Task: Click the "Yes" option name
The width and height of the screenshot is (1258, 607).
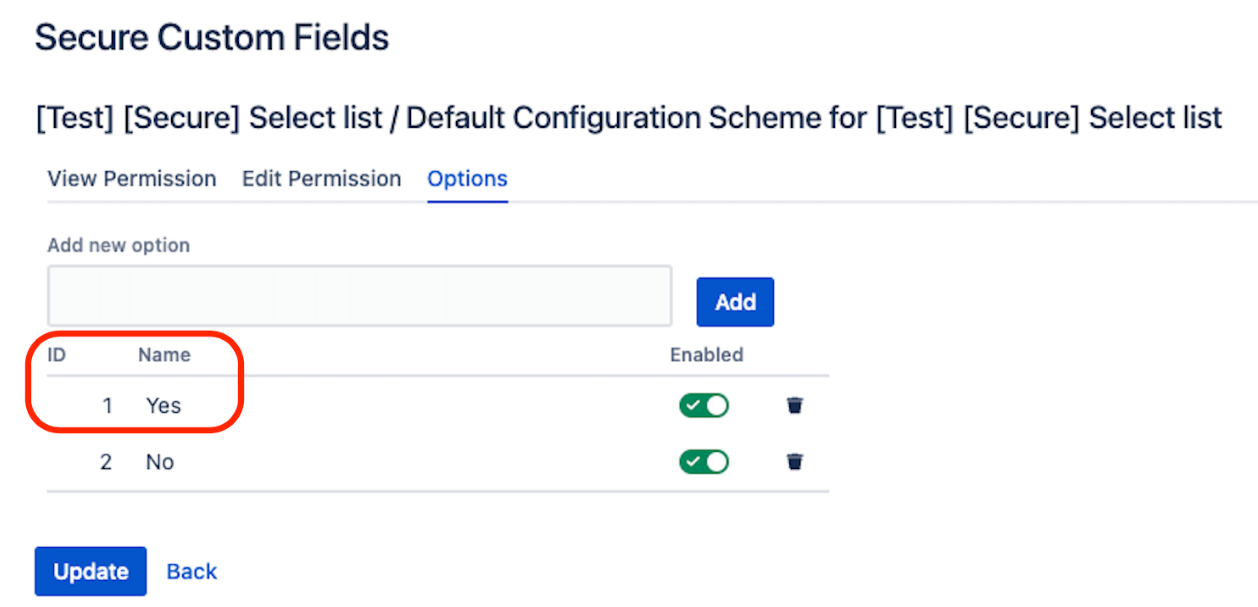Action: pos(164,406)
